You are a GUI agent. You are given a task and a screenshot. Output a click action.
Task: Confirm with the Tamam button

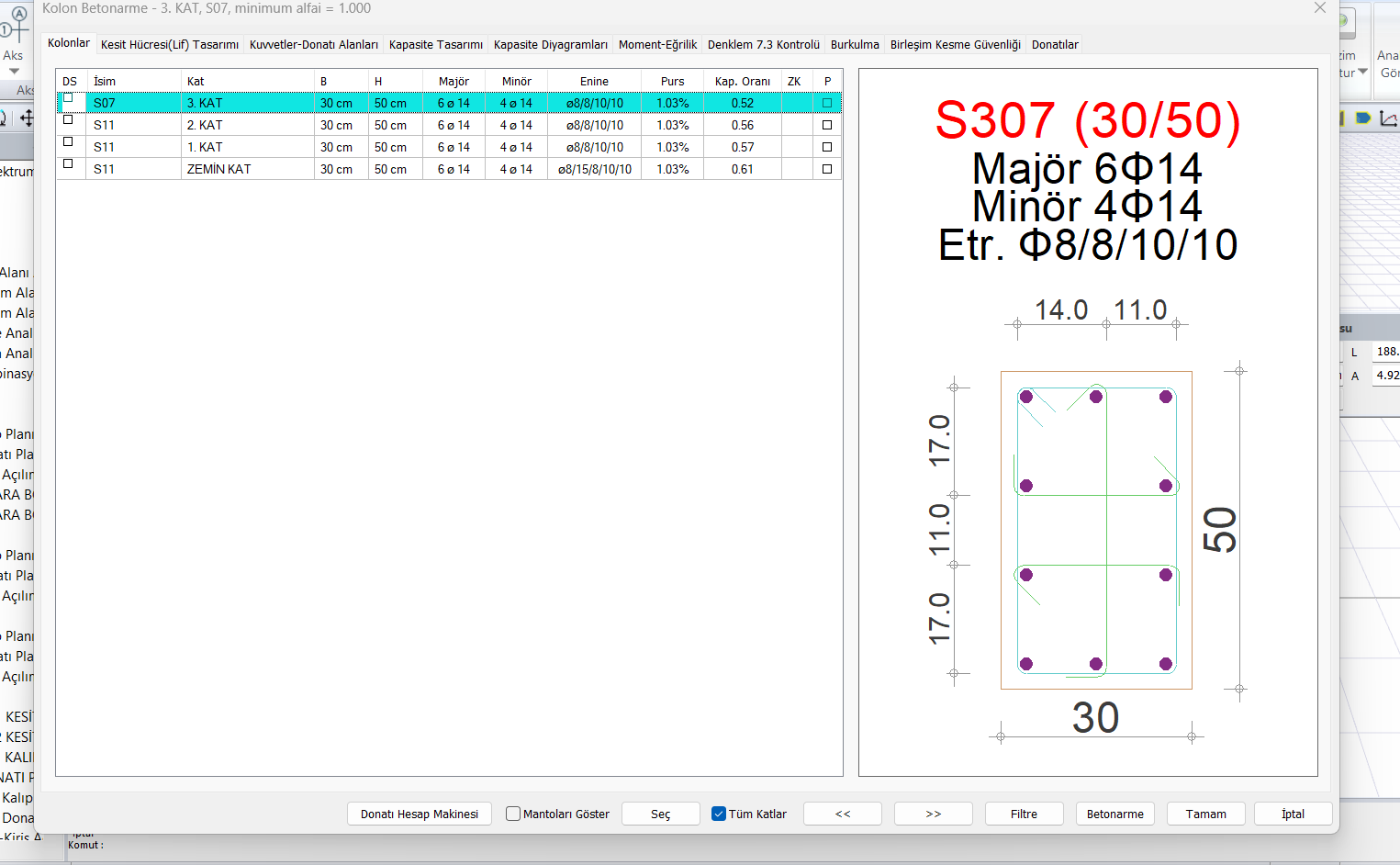1206,814
